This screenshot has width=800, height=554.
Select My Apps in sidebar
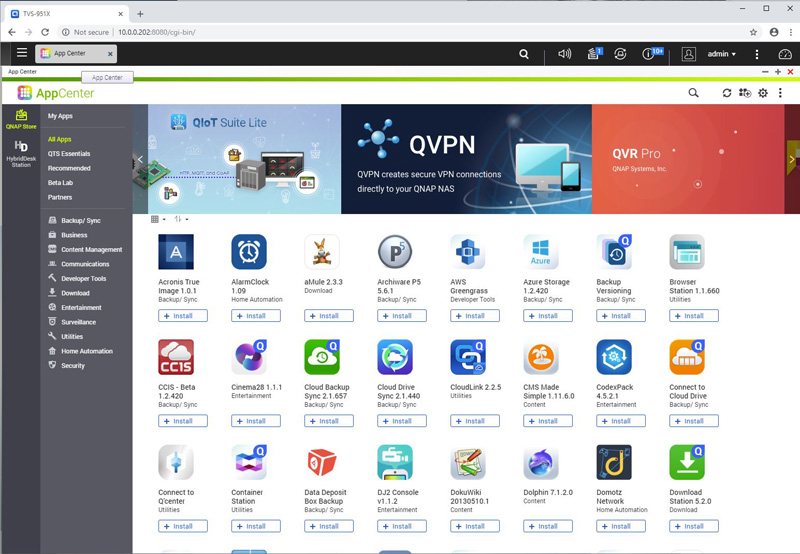(x=60, y=116)
